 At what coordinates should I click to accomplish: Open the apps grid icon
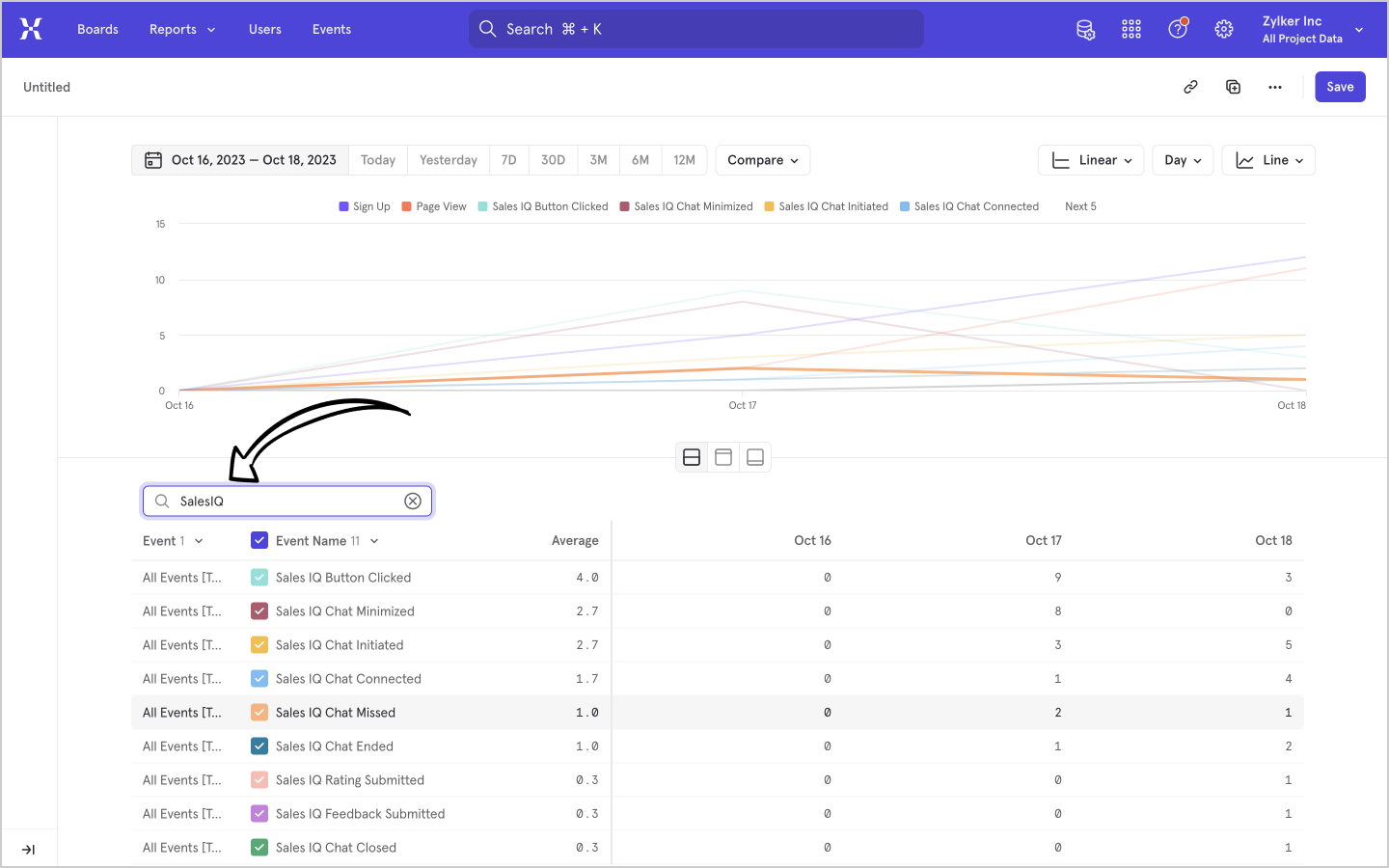[1131, 29]
